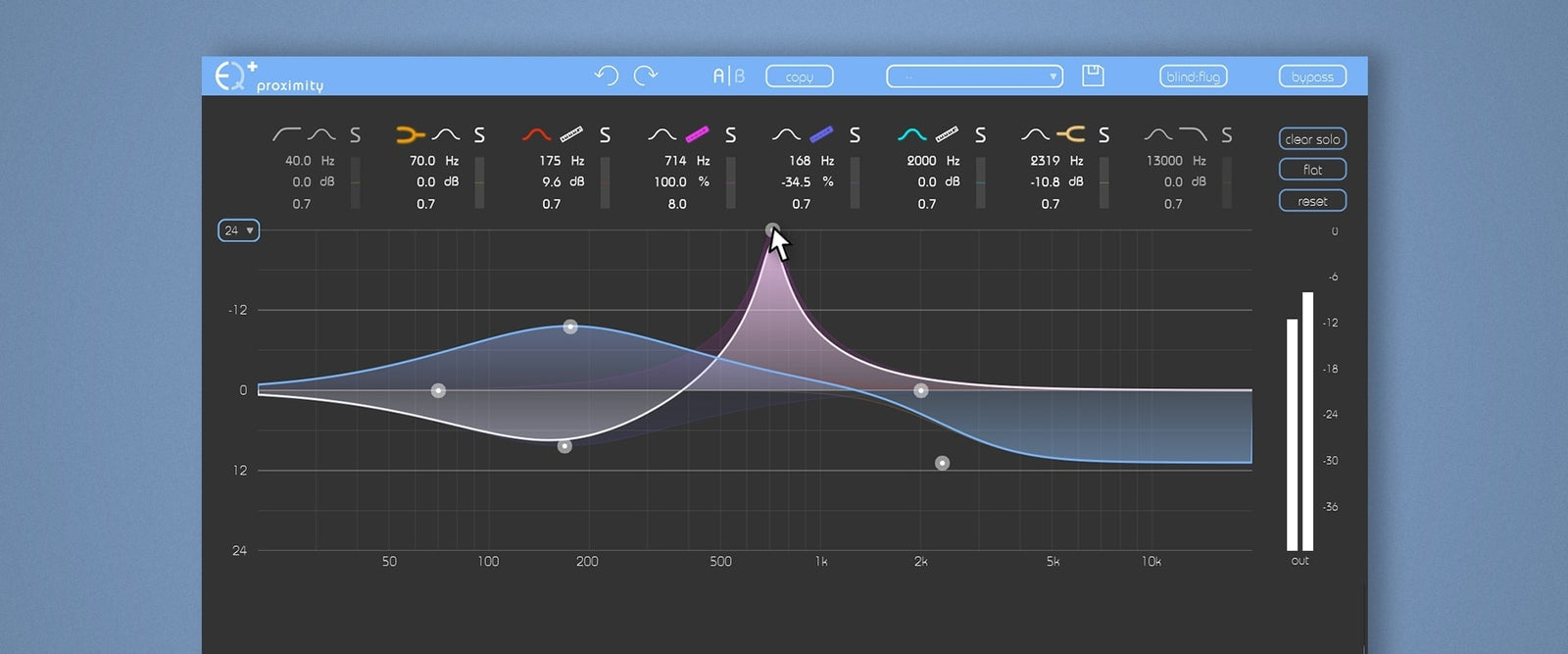Image resolution: width=1568 pixels, height=654 pixels.
Task: Click the 8.0 Q value field
Action: coord(677,204)
